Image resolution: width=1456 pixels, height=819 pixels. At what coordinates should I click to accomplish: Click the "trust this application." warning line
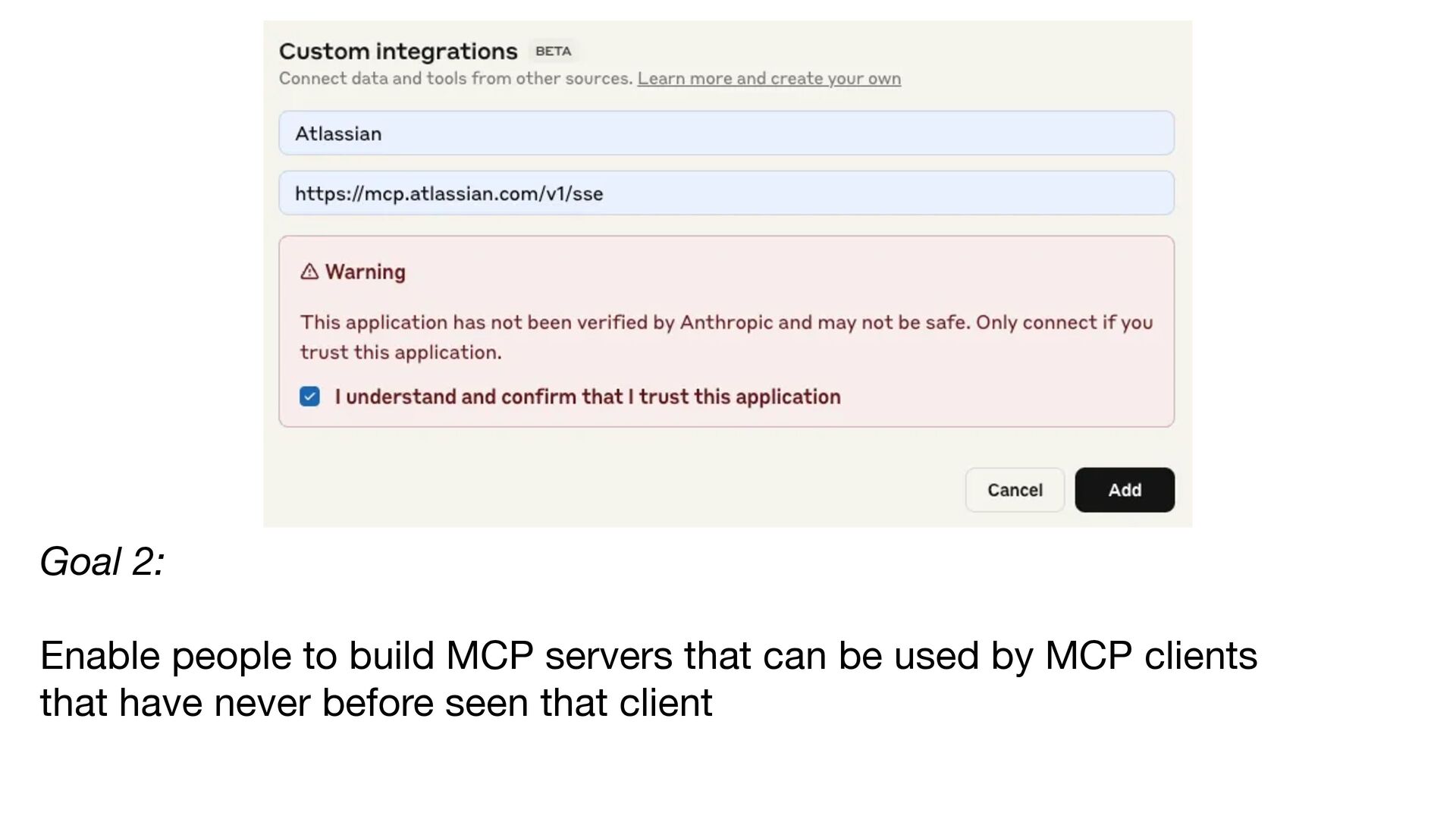coord(400,353)
